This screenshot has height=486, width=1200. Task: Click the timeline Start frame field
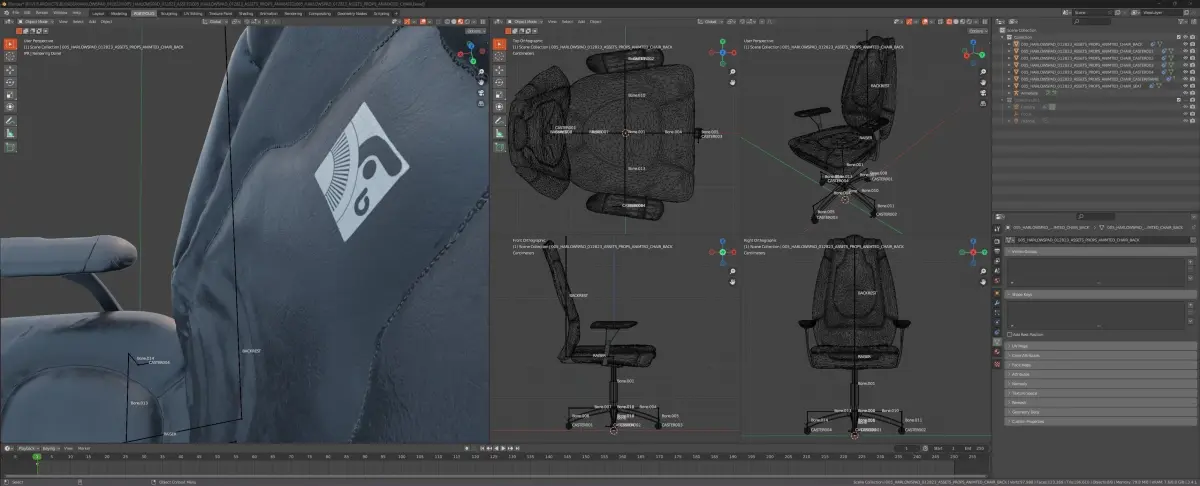coord(944,448)
